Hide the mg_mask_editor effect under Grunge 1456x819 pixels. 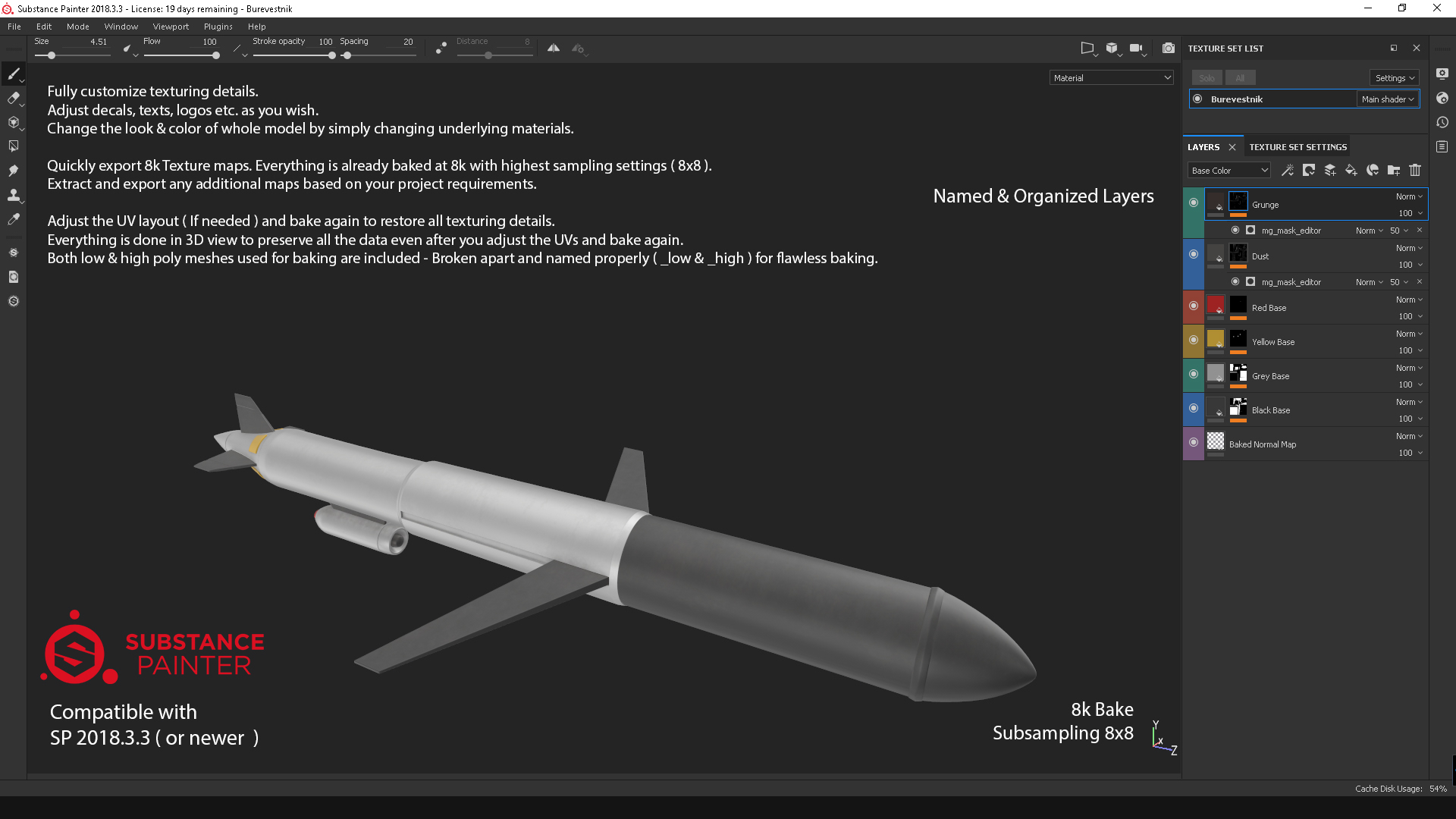[x=1235, y=230]
